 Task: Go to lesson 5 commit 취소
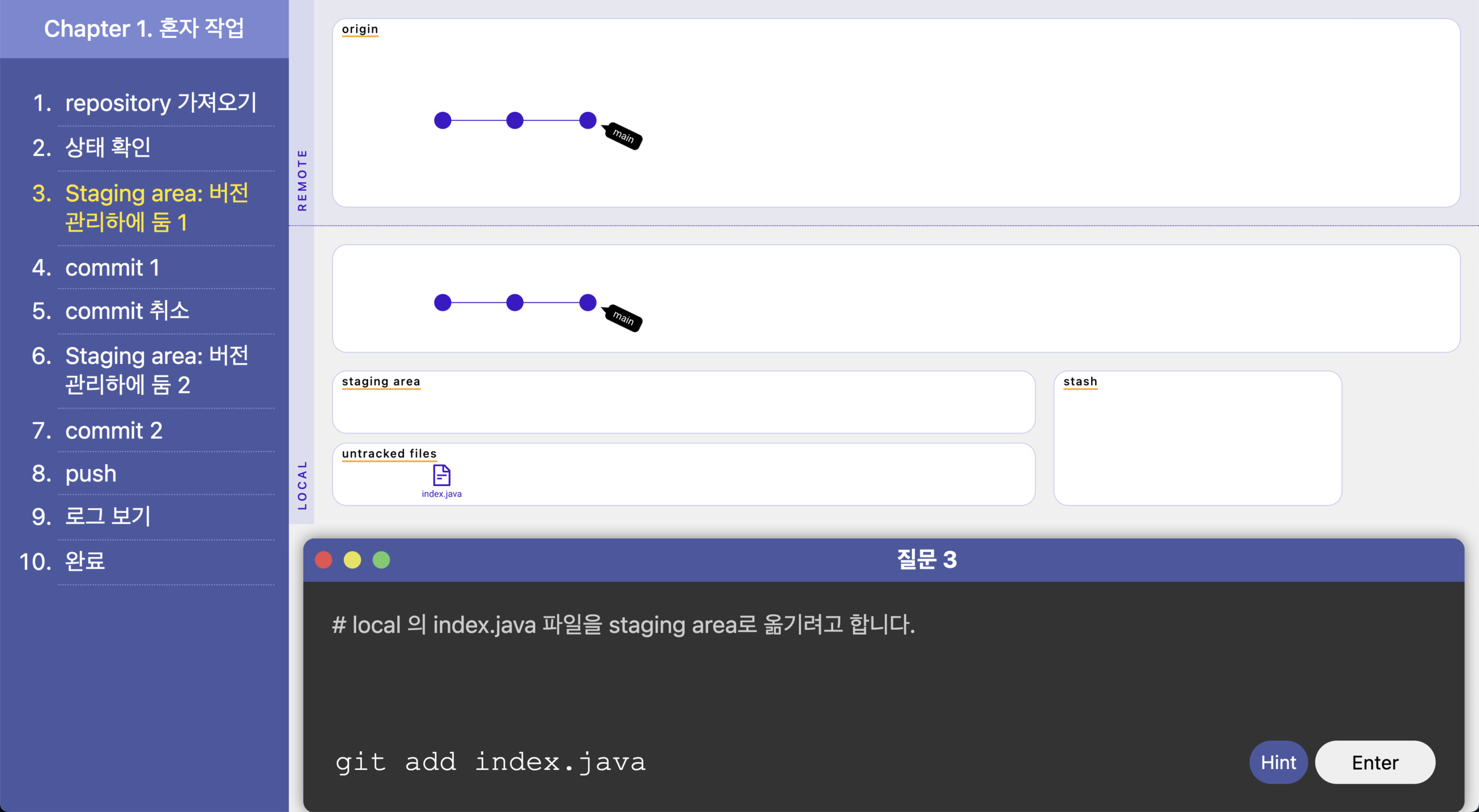(127, 311)
